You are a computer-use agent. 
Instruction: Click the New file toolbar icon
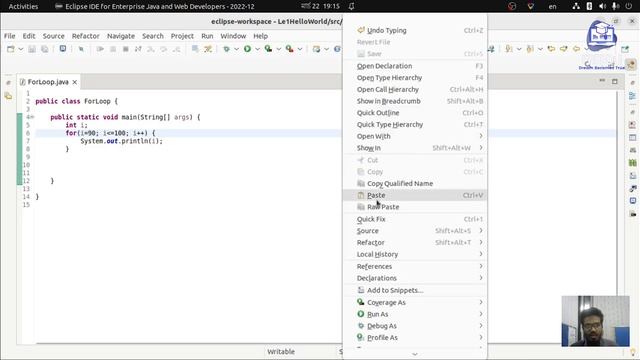[11, 49]
